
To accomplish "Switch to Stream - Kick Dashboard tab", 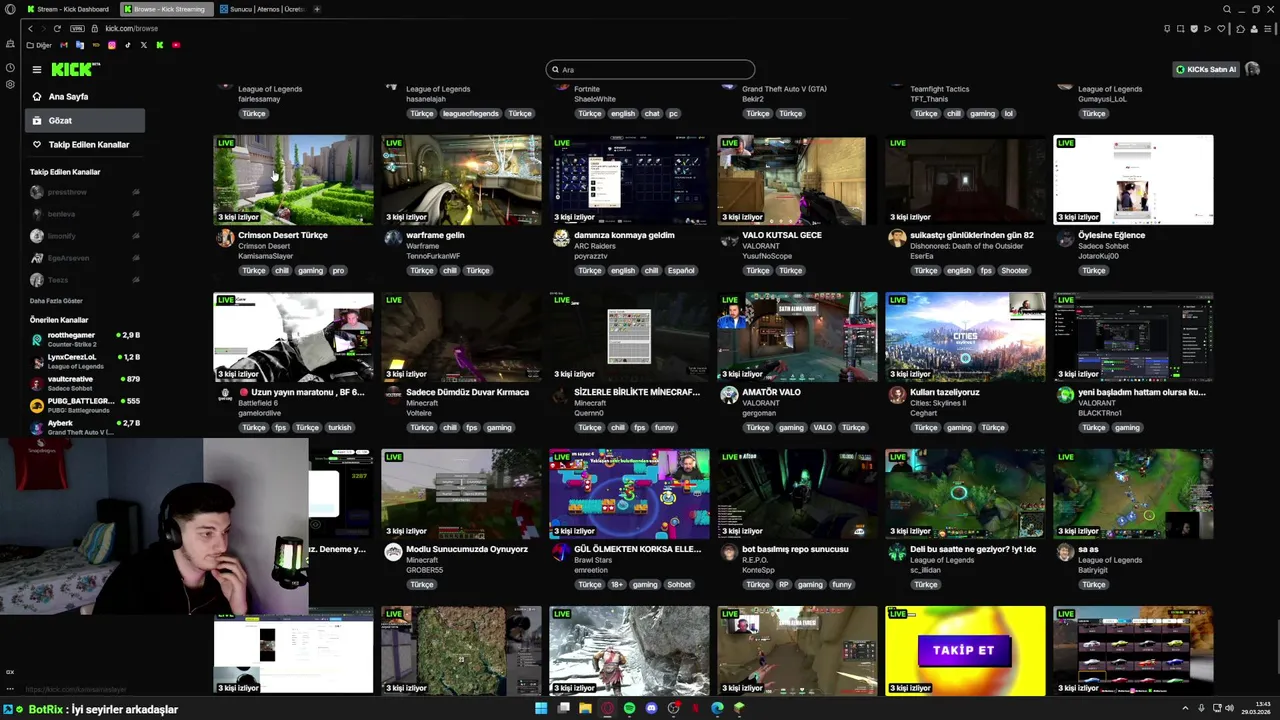I will tap(68, 9).
